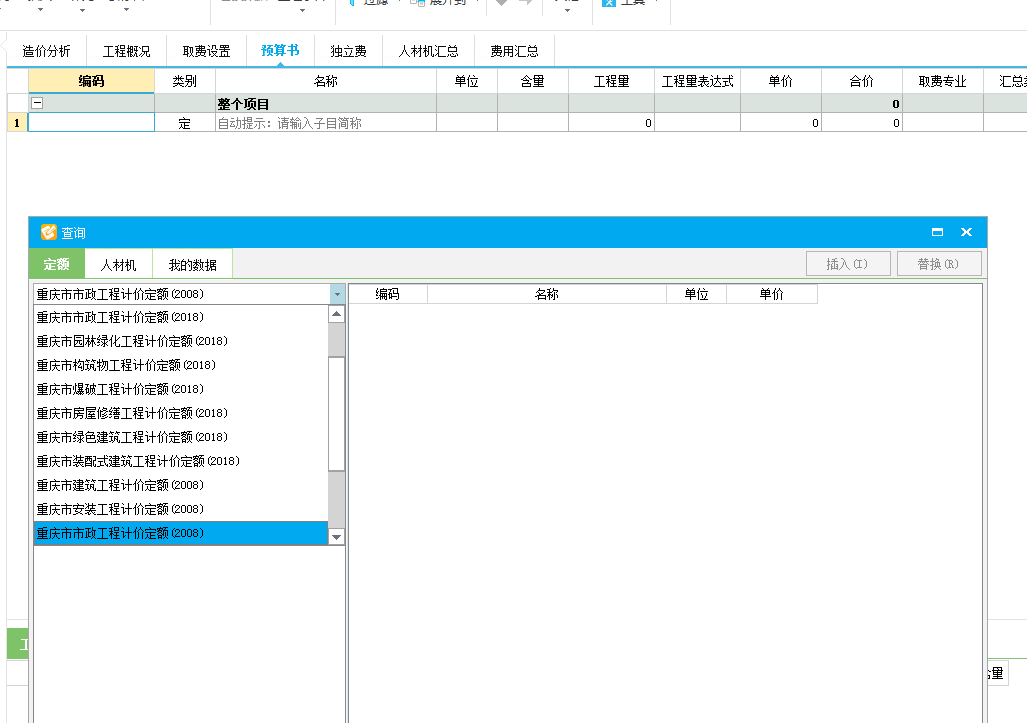Click the 合价 column header
Viewport: 1027px width, 723px height.
(x=862, y=81)
